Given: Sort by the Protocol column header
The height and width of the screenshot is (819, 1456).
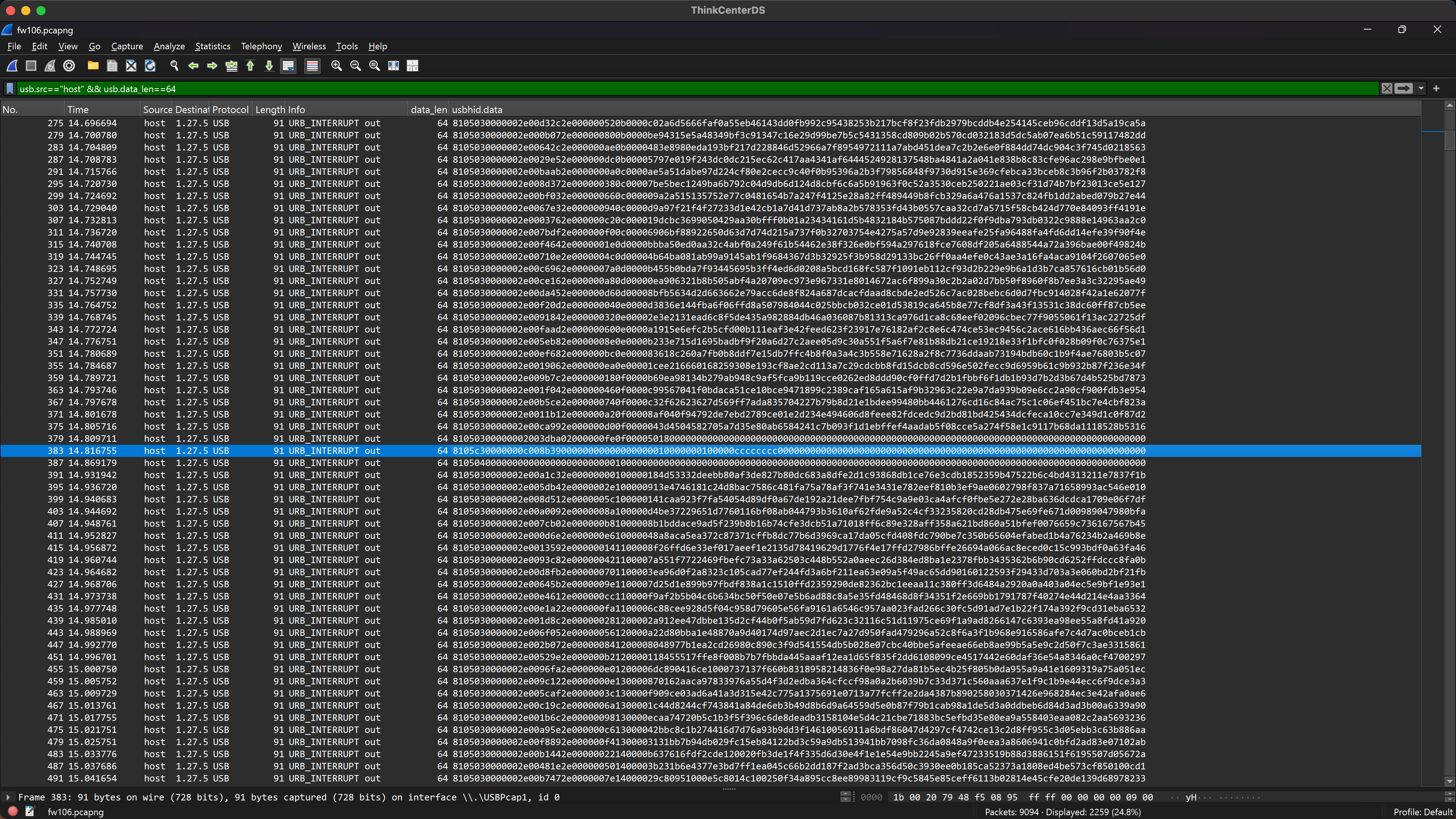Looking at the screenshot, I should (x=231, y=110).
